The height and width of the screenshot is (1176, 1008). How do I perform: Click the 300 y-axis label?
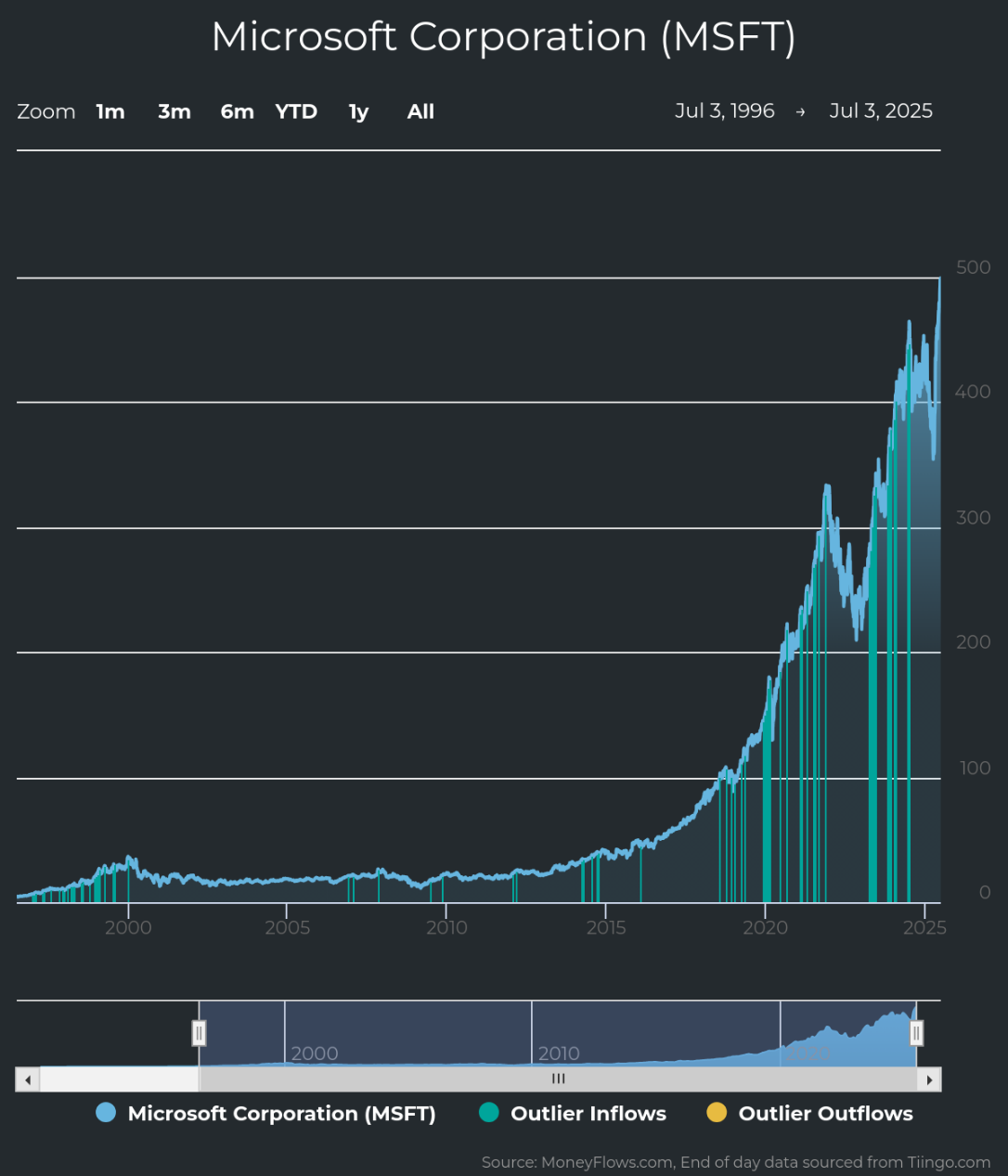click(974, 518)
